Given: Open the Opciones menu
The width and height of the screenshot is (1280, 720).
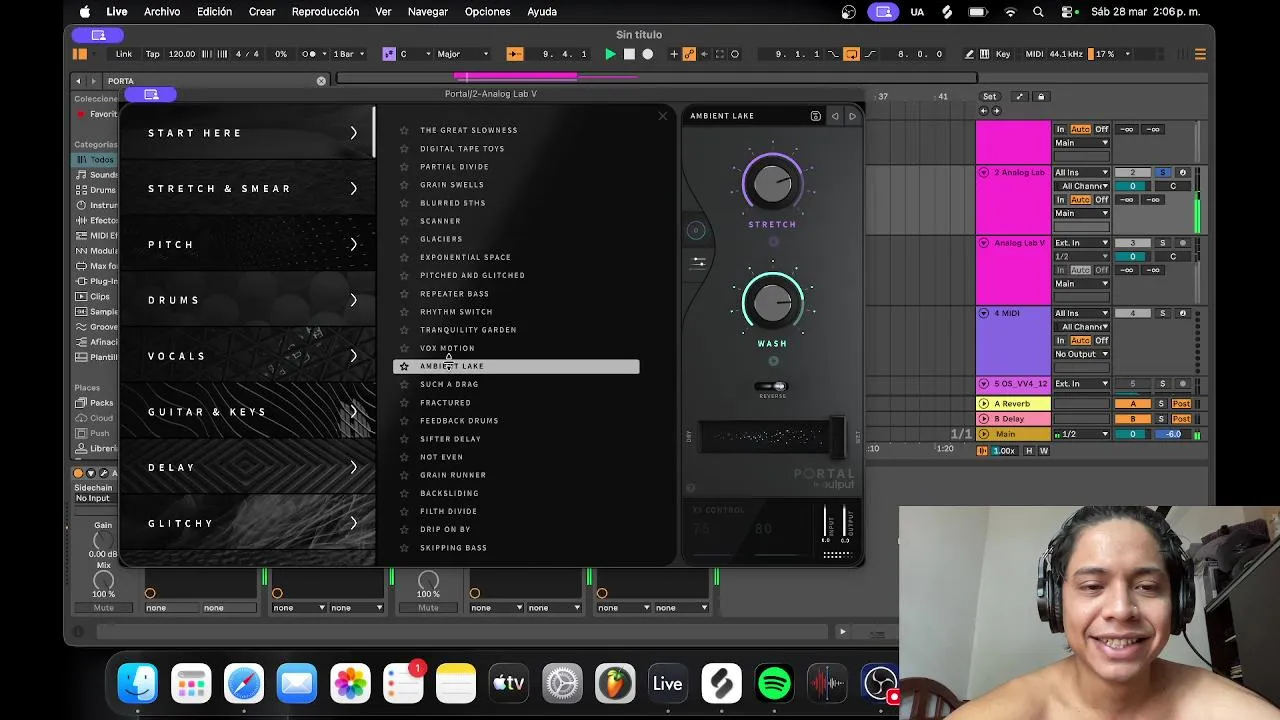Looking at the screenshot, I should 489,12.
